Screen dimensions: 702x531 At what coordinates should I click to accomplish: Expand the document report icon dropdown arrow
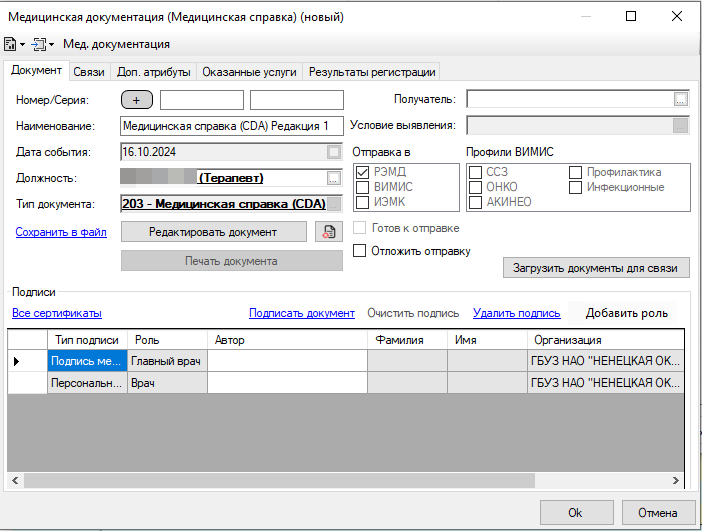pos(22,45)
